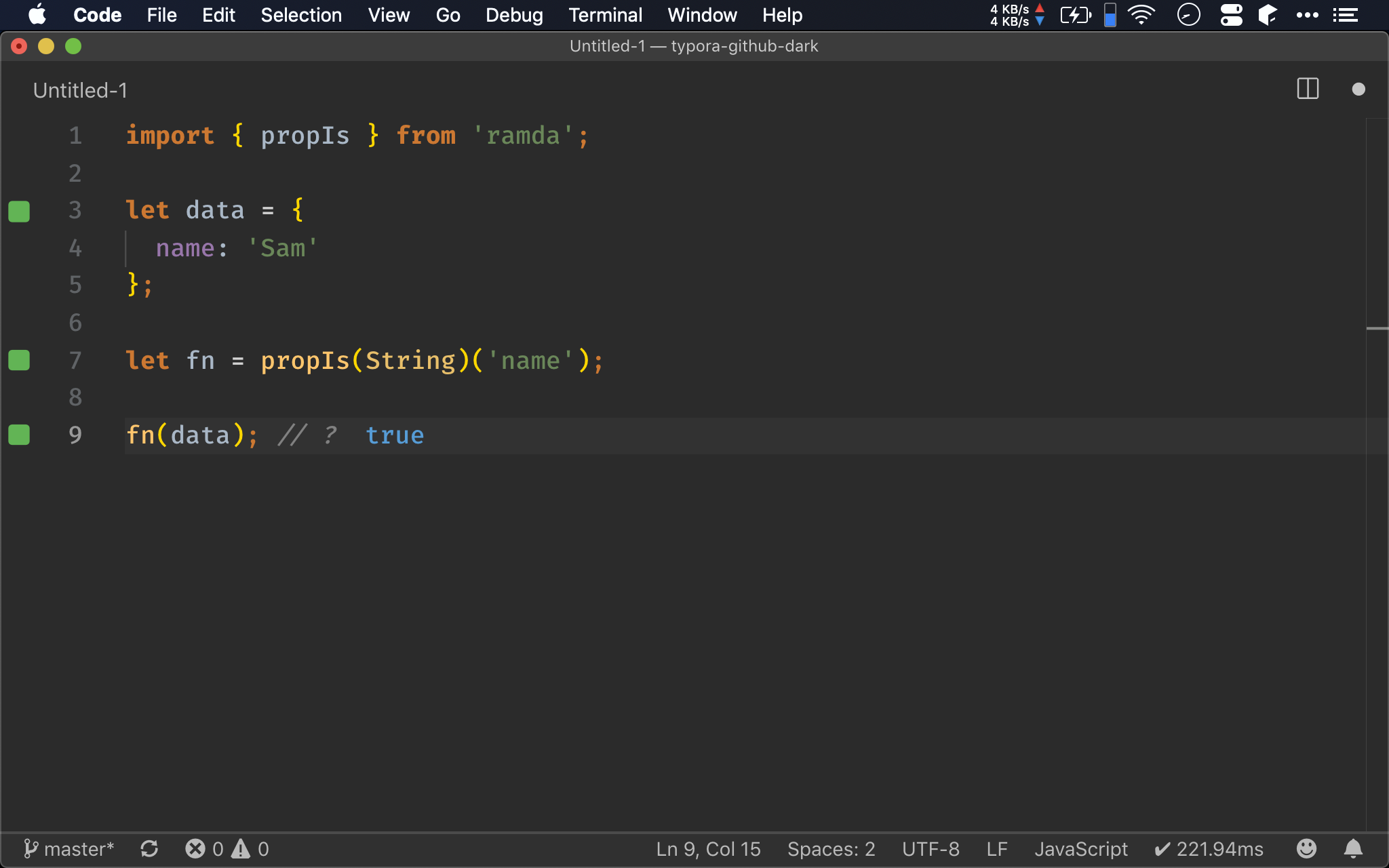Change indentation via Spaces: 2
The width and height of the screenshot is (1389, 868).
pyautogui.click(x=831, y=849)
